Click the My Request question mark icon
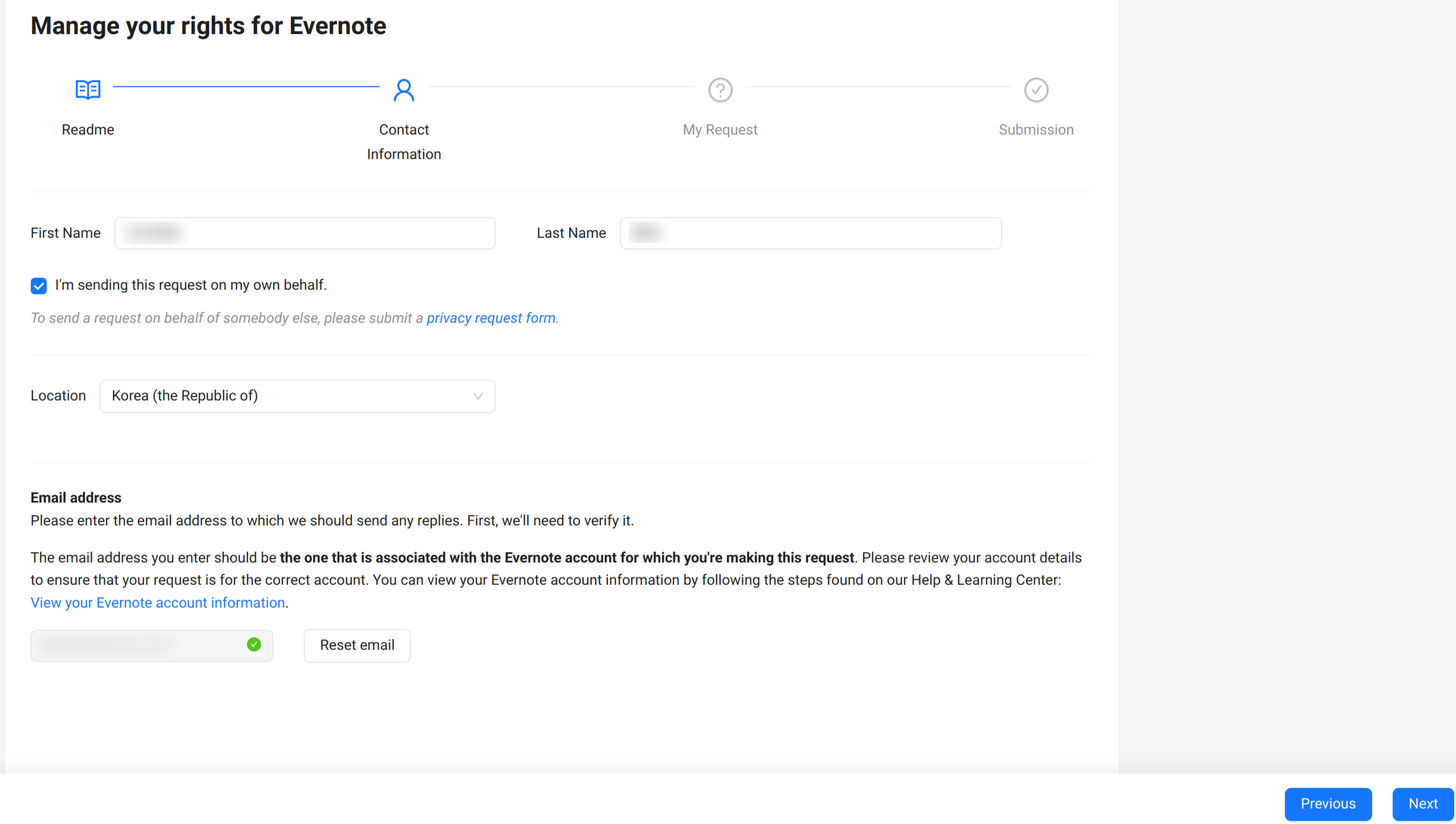 pos(720,90)
